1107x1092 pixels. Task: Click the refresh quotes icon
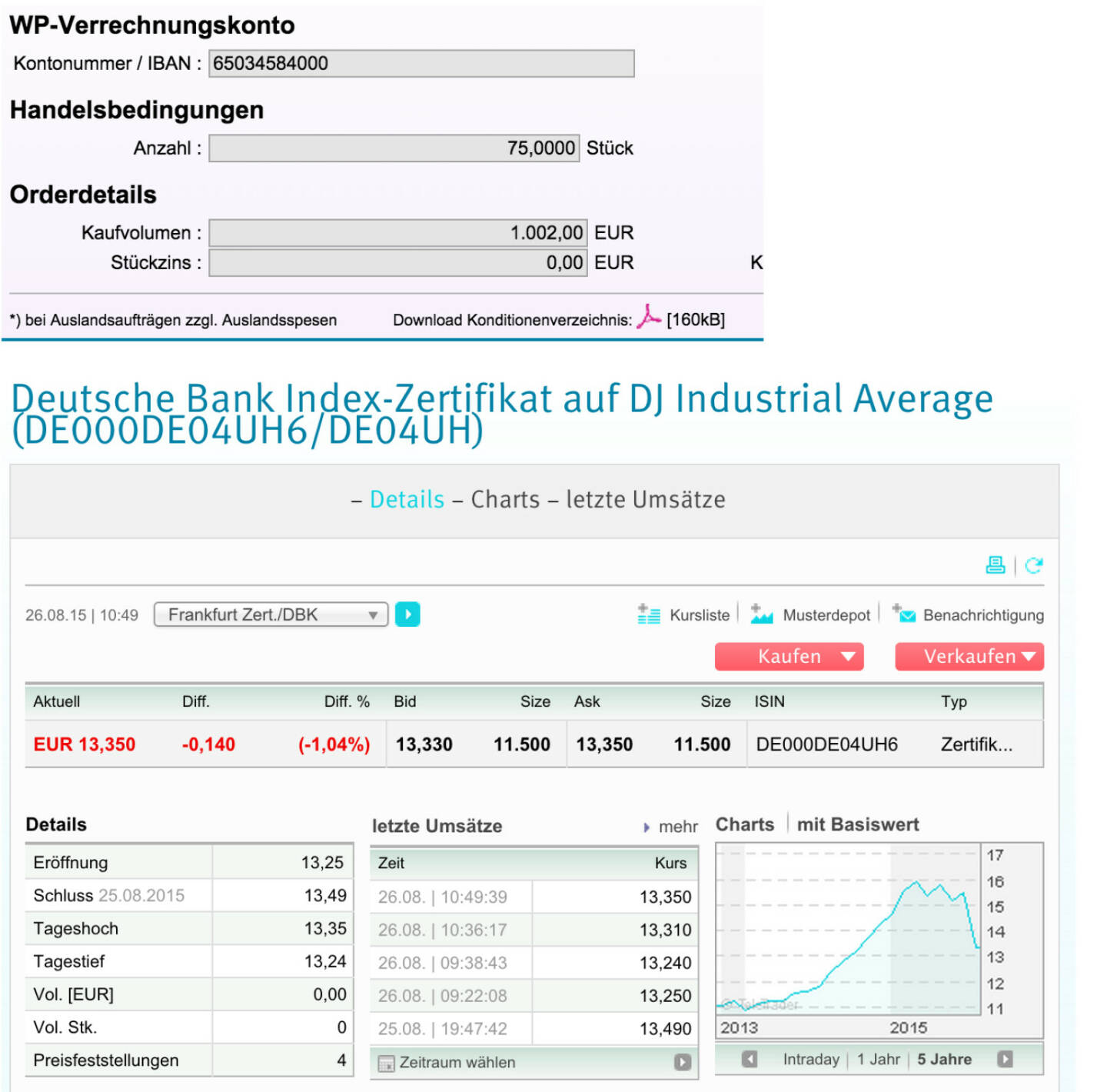point(1034,565)
